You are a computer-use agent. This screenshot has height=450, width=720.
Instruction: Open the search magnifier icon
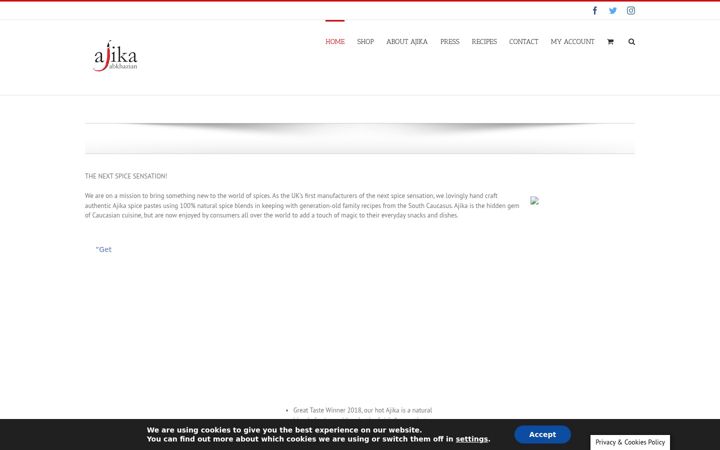(x=631, y=42)
